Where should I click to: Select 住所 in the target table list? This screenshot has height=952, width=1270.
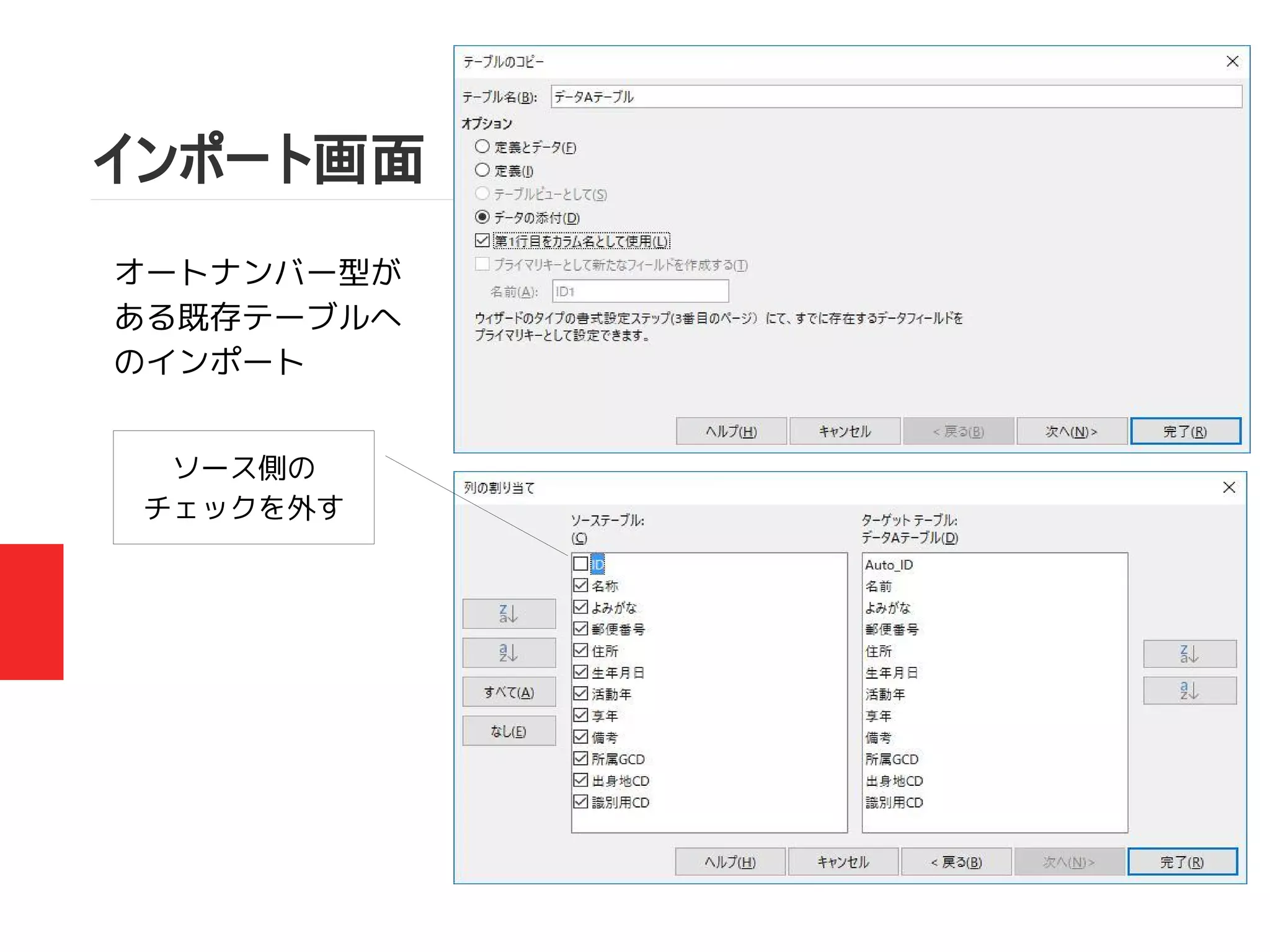(878, 651)
